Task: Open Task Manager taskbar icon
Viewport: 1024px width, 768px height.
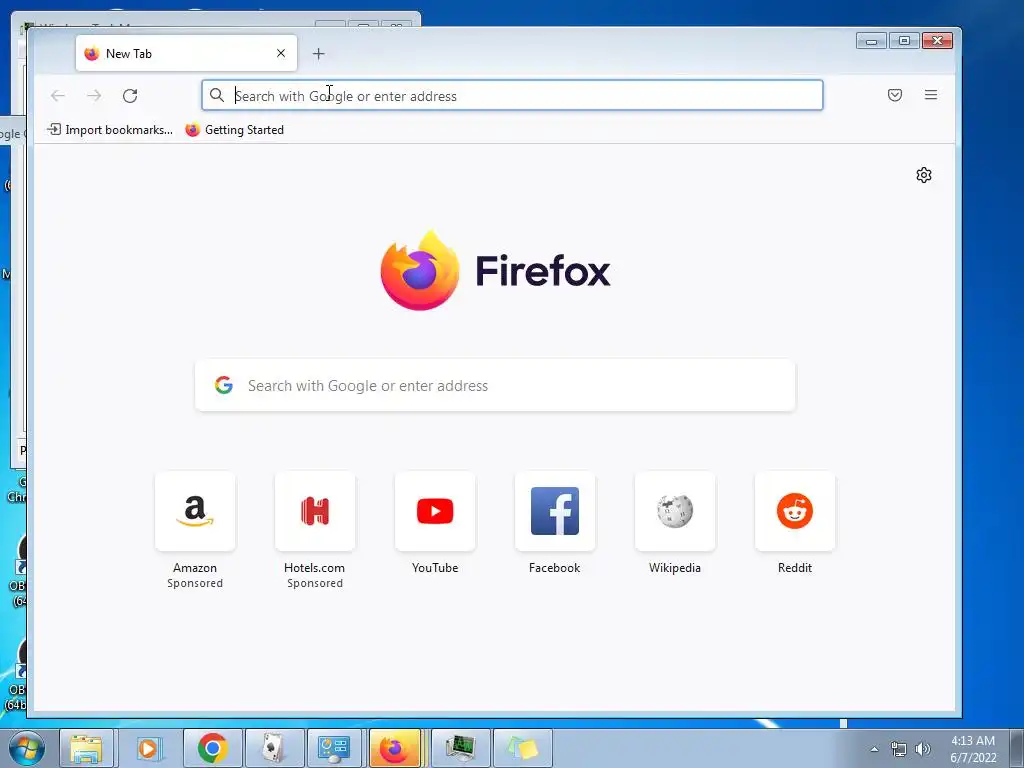Action: [460, 748]
